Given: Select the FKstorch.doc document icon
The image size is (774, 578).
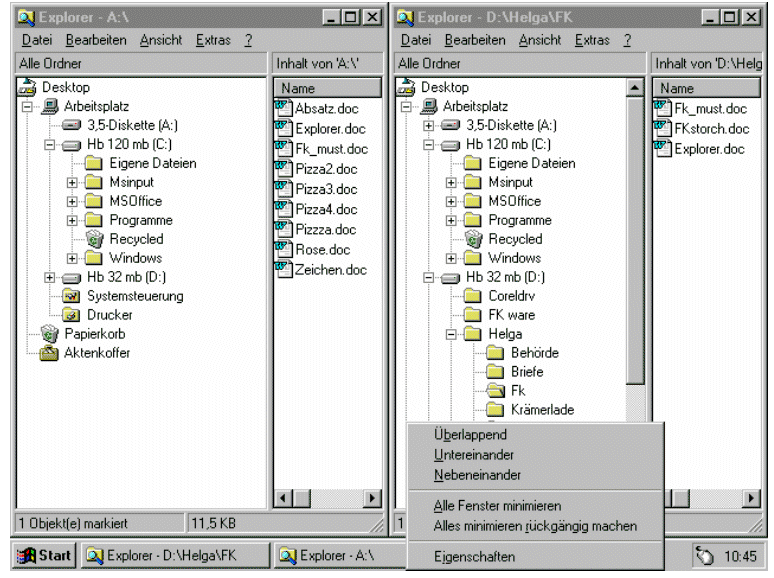Looking at the screenshot, I should 662,129.
